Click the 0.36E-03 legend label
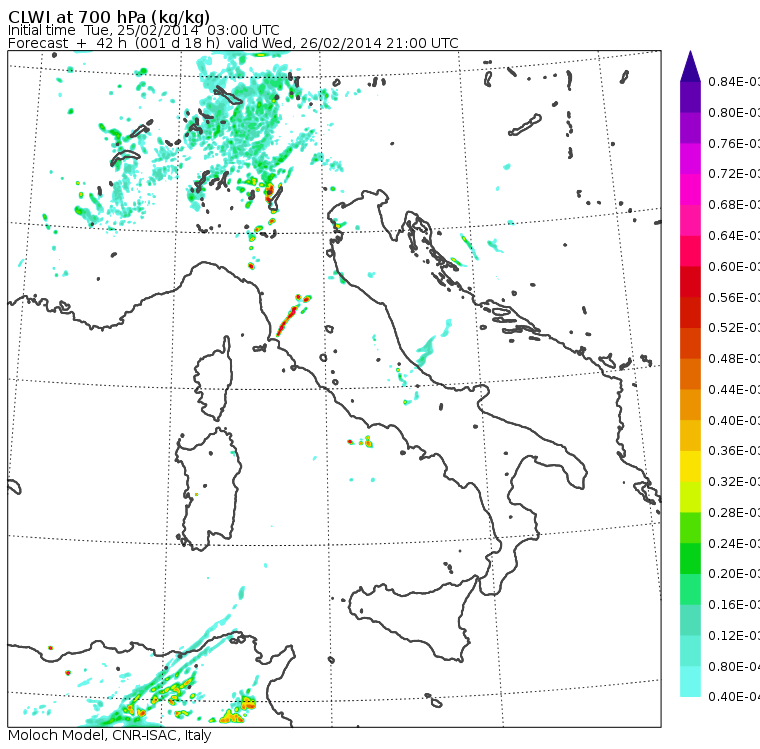The image size is (760, 749). click(x=734, y=451)
